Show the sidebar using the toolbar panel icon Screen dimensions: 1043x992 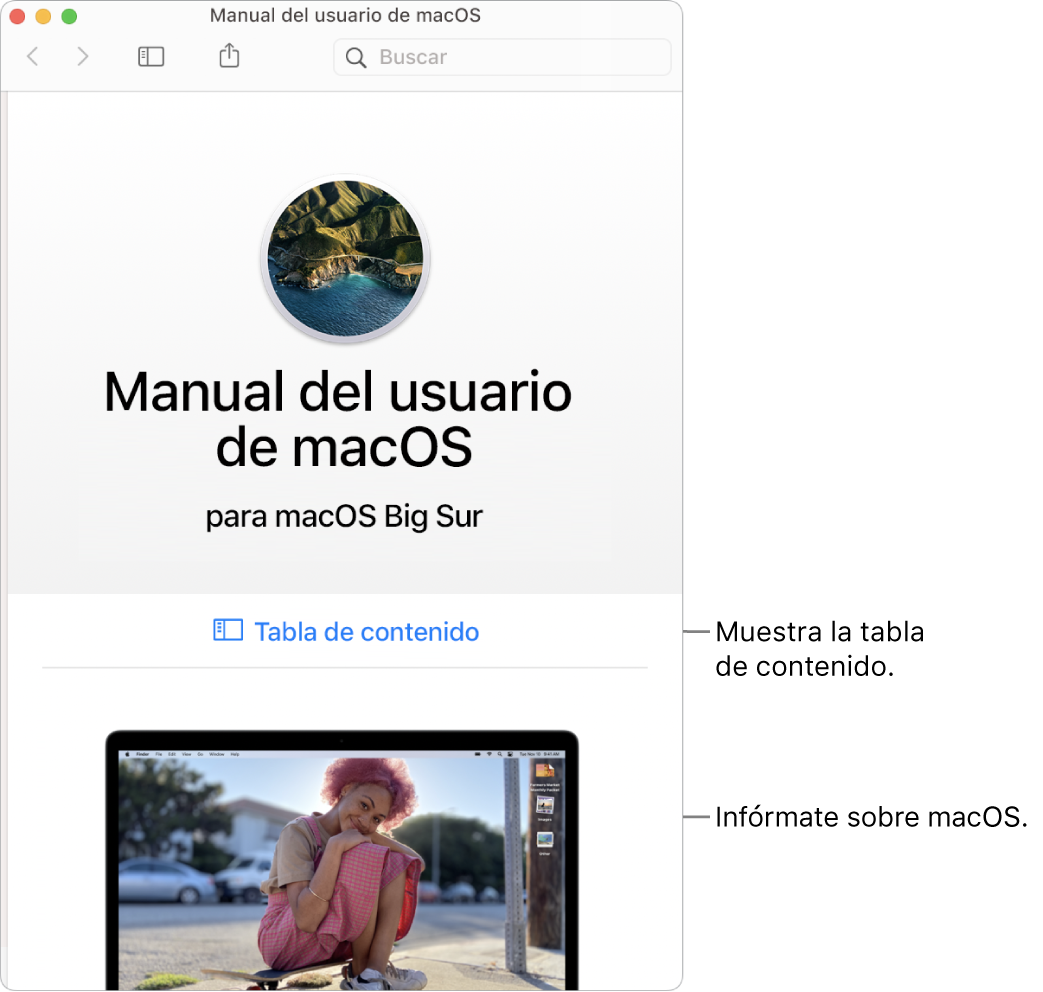150,57
